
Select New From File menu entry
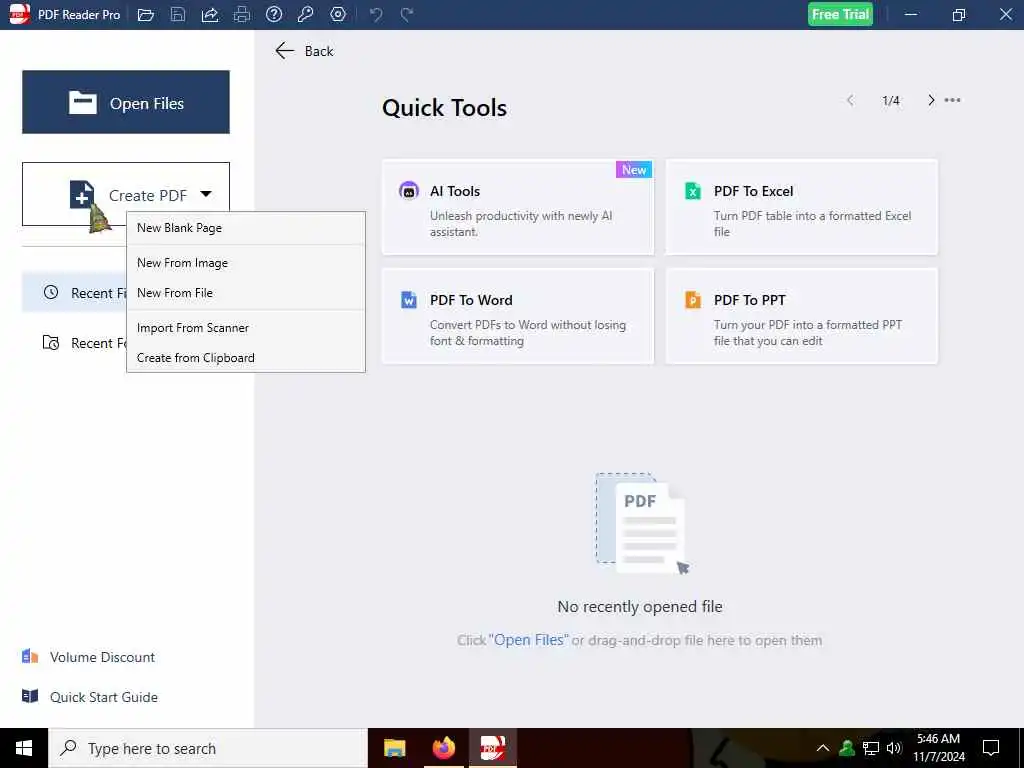pyautogui.click(x=246, y=293)
